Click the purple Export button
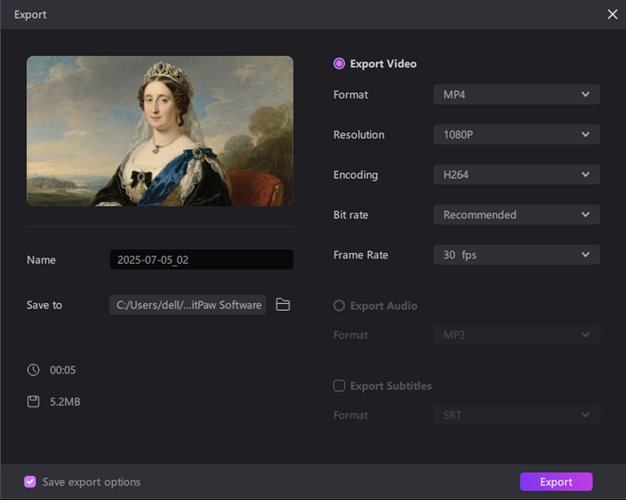 (x=556, y=482)
